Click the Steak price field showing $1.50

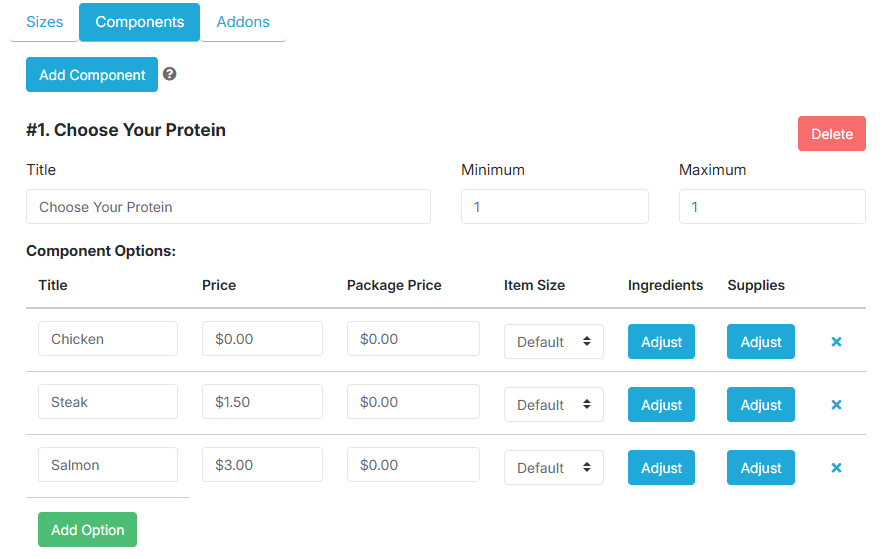coord(262,402)
